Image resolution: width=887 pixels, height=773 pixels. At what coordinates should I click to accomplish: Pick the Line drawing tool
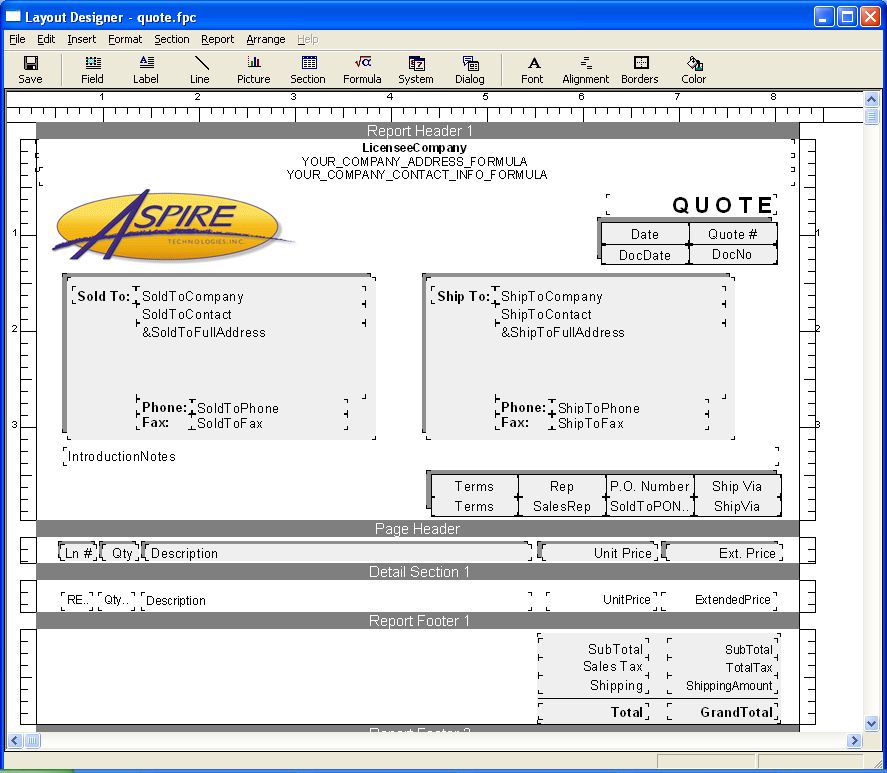(x=200, y=69)
